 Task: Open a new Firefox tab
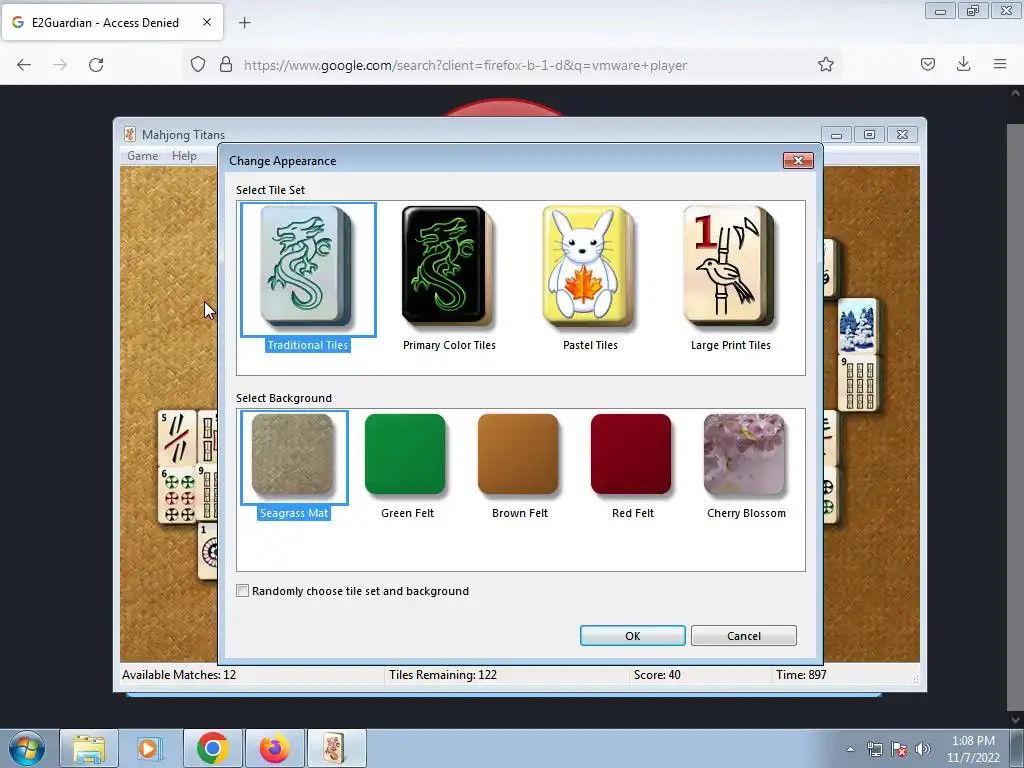click(x=244, y=23)
